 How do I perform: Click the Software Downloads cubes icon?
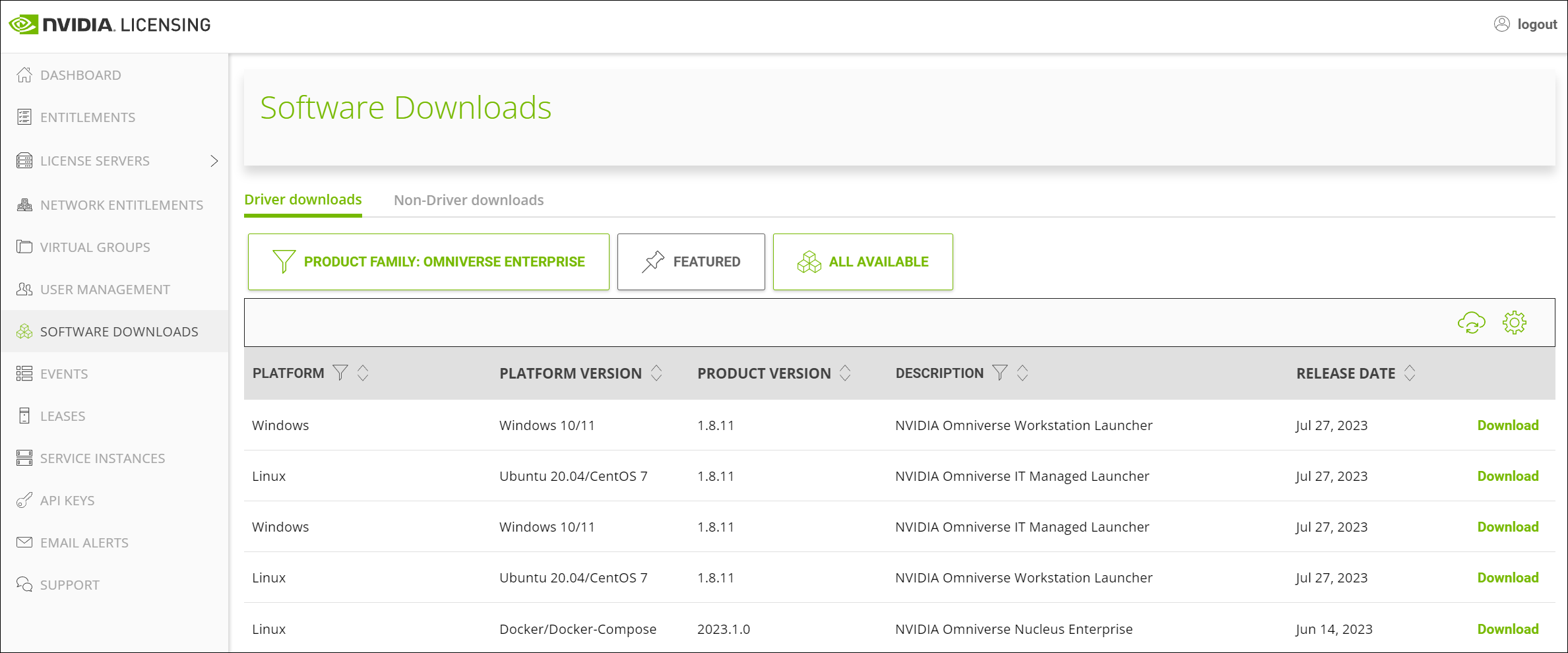(x=24, y=331)
